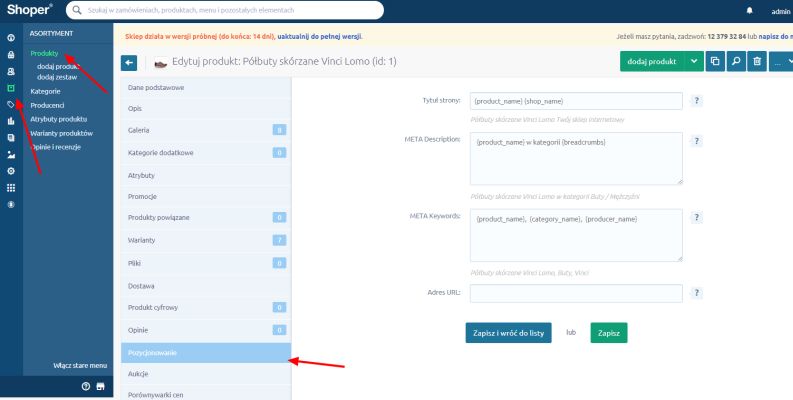The height and width of the screenshot is (400, 793).
Task: Click the back arrow button beside product title
Action: pos(129,62)
